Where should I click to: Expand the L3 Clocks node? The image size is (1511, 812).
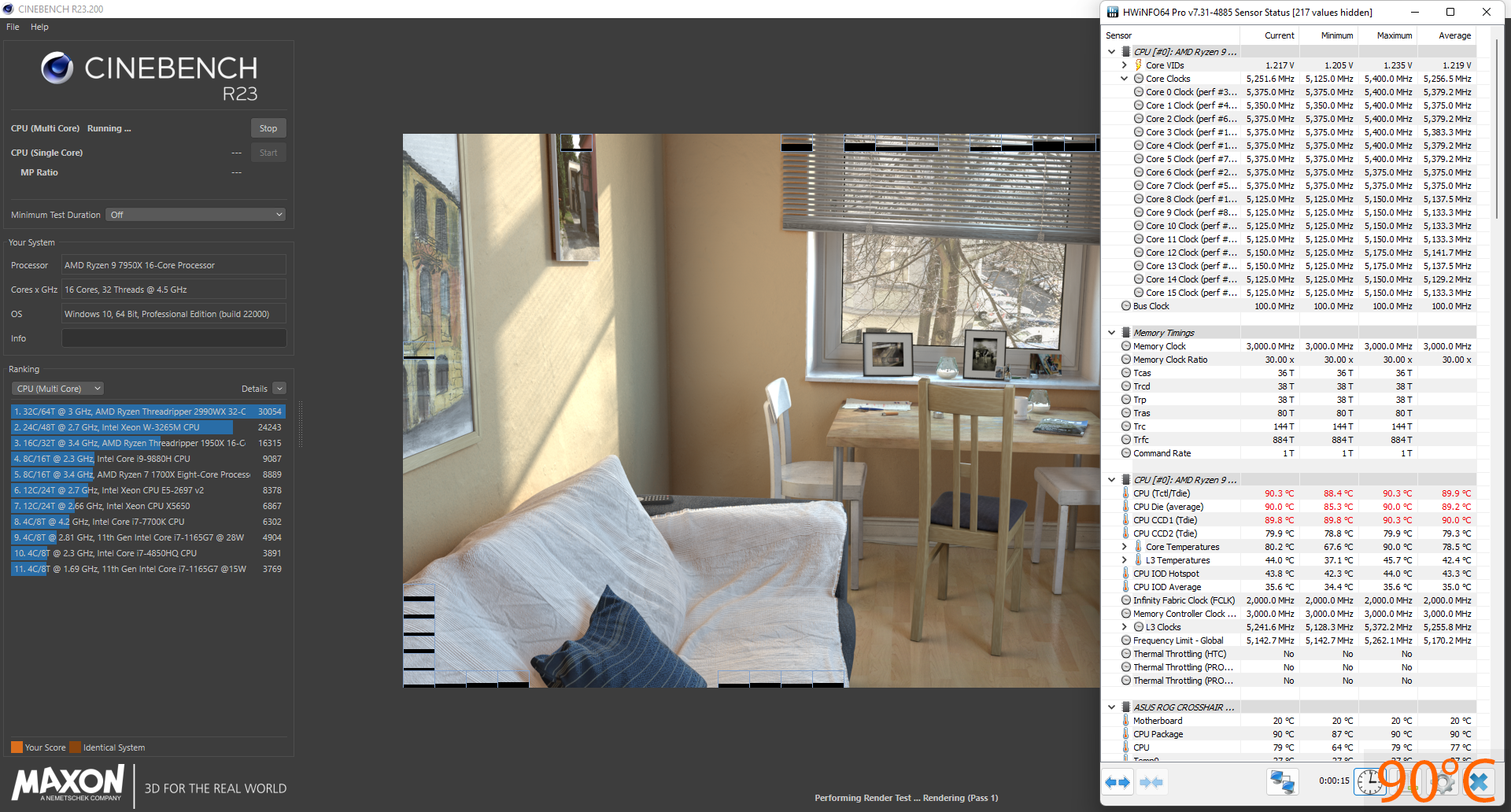click(1124, 627)
